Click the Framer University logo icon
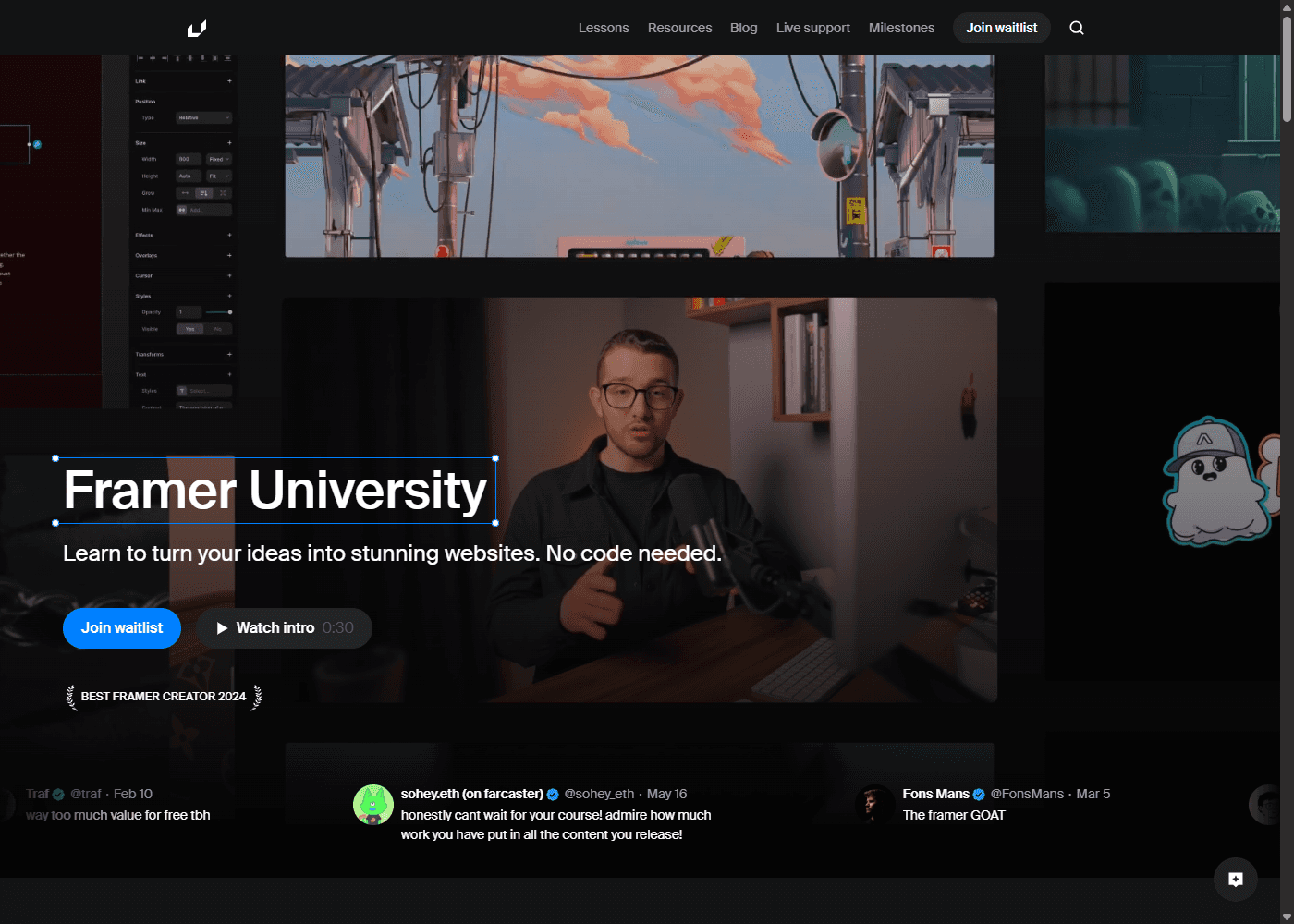Image resolution: width=1294 pixels, height=924 pixels. pos(197,29)
